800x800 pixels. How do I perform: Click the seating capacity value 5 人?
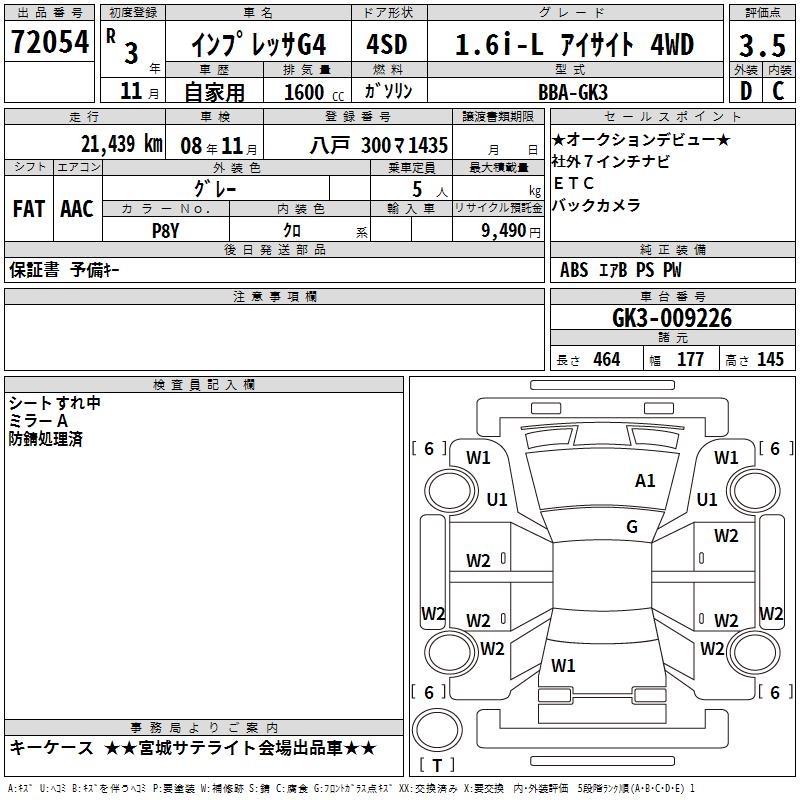tap(429, 189)
